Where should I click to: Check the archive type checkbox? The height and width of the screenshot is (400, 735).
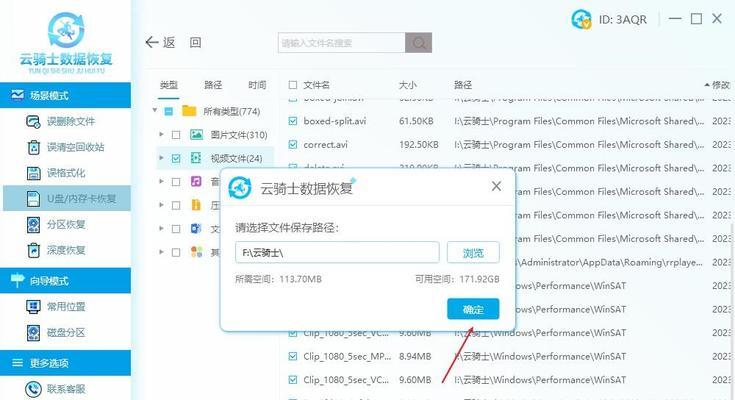[176, 205]
